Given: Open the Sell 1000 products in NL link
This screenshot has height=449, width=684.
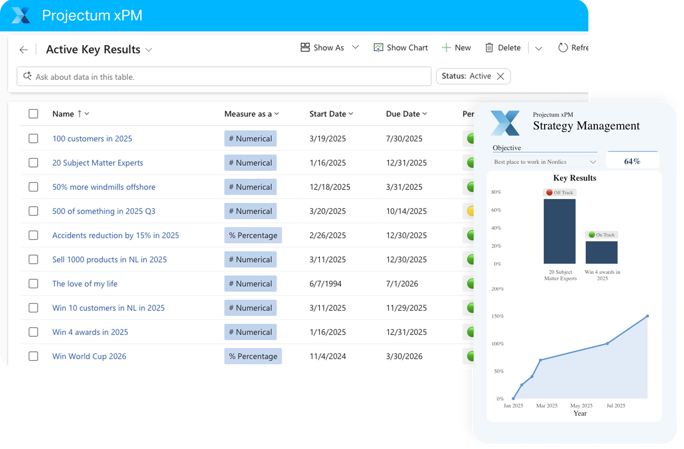Looking at the screenshot, I should click(x=109, y=260).
